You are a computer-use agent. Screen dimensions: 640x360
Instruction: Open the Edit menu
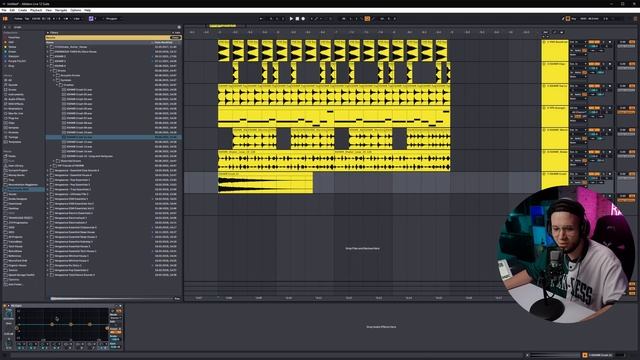pyautogui.click(x=12, y=10)
